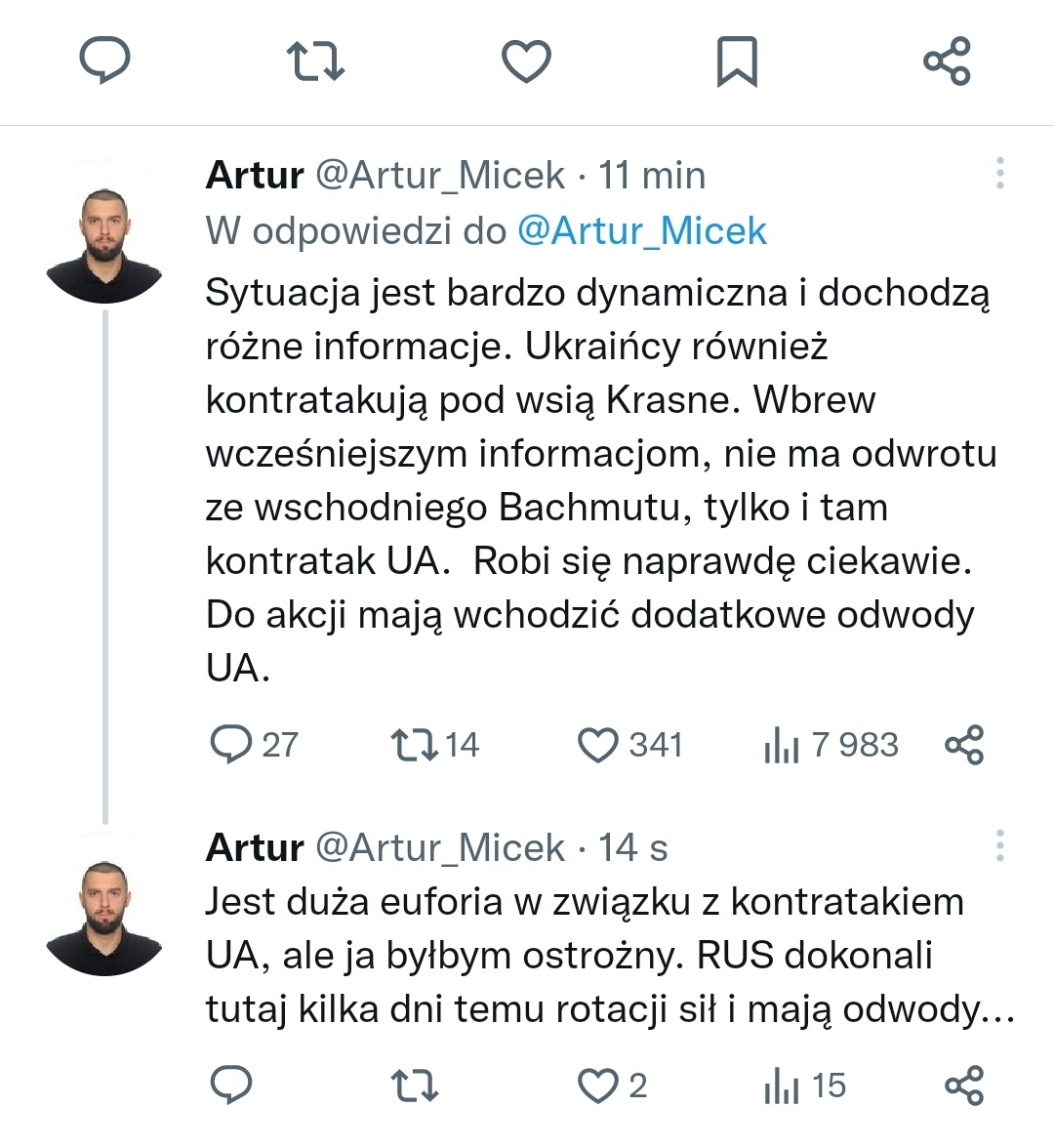Like the top tweet

[526, 61]
